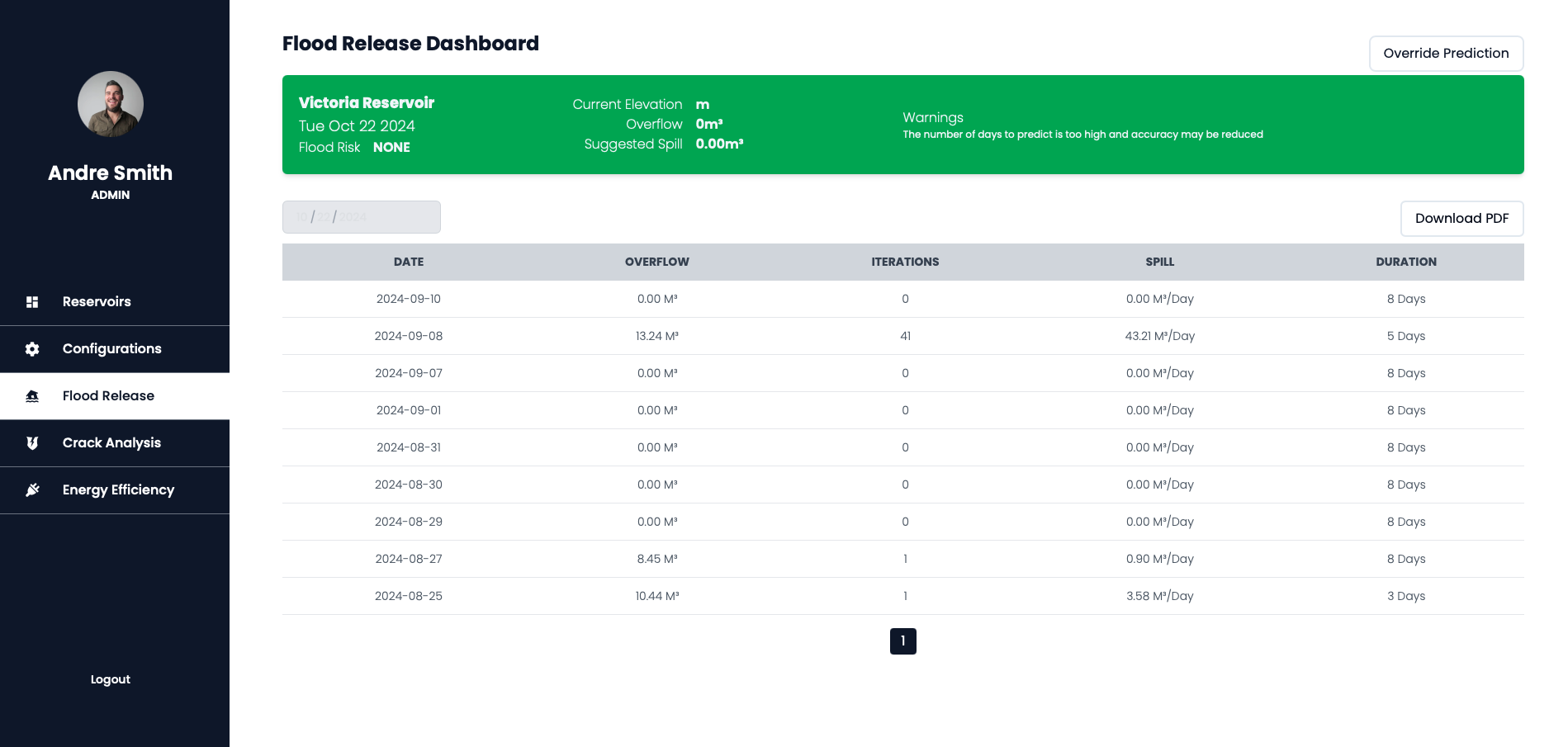The width and height of the screenshot is (1568, 747).
Task: Click the Crack Analysis icon
Action: point(32,443)
